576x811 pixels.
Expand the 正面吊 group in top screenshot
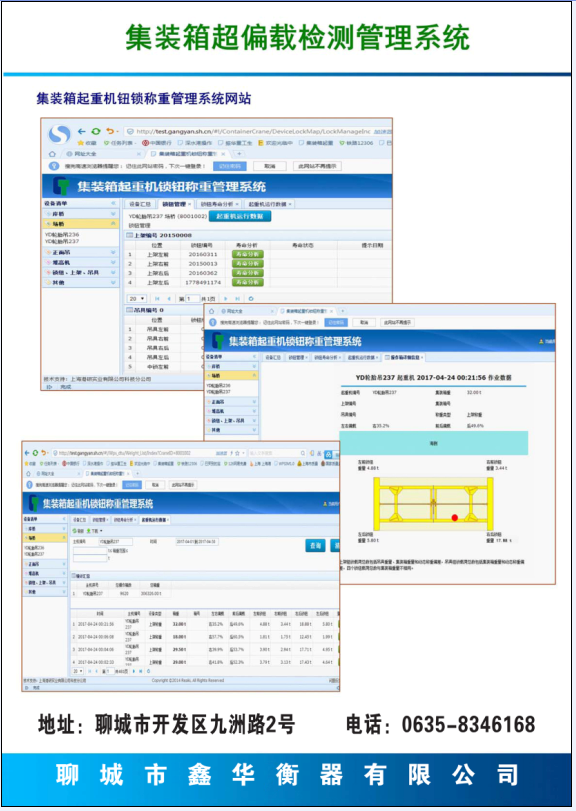point(81,252)
